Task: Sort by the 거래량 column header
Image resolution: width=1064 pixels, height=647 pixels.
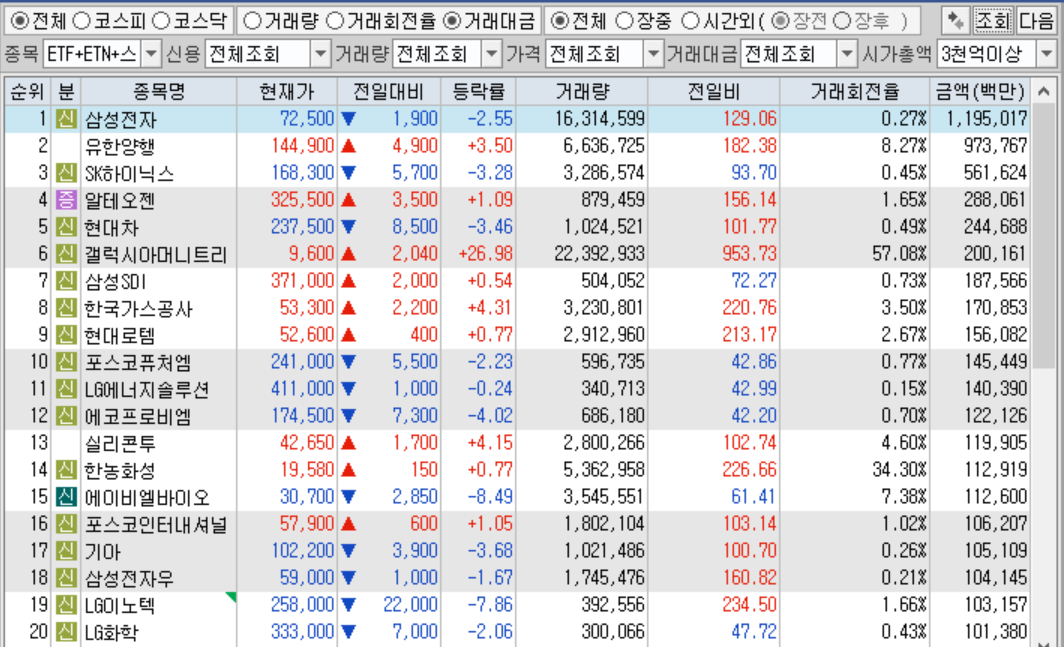Action: [582, 92]
